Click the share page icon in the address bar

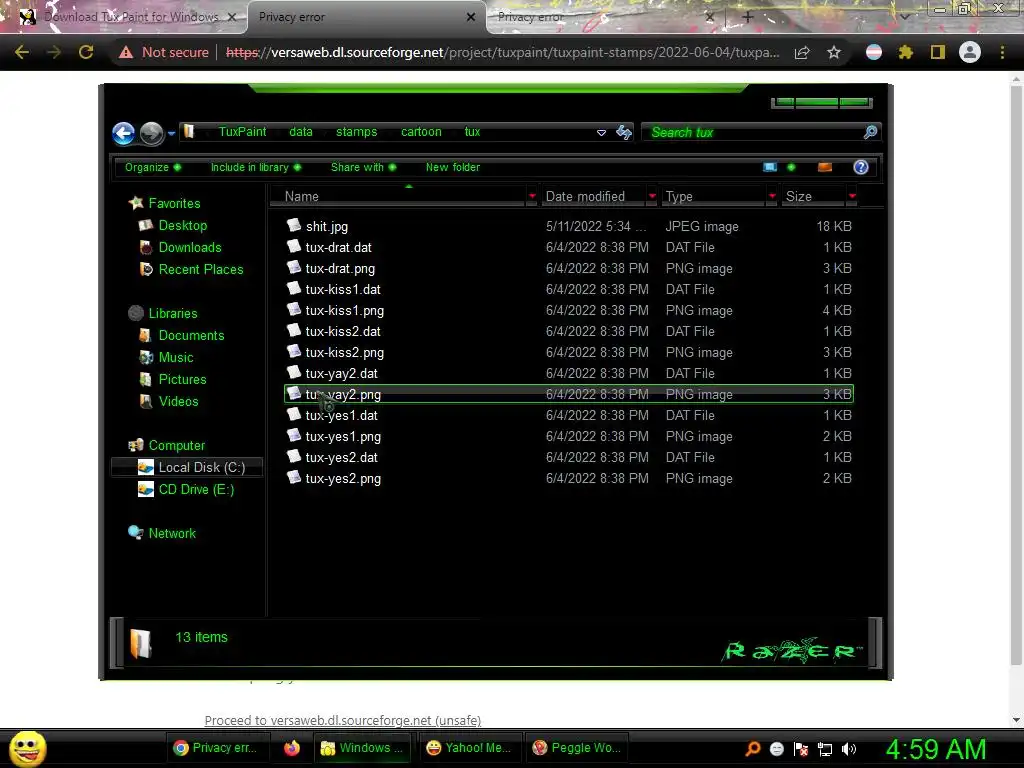[x=802, y=52]
